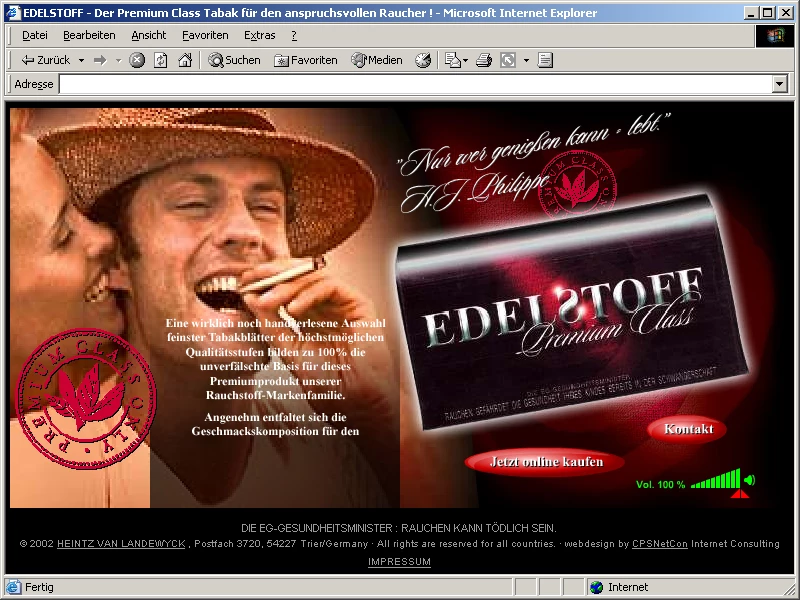800x600 pixels.
Task: Expand the address bar dropdown list
Action: click(x=780, y=84)
